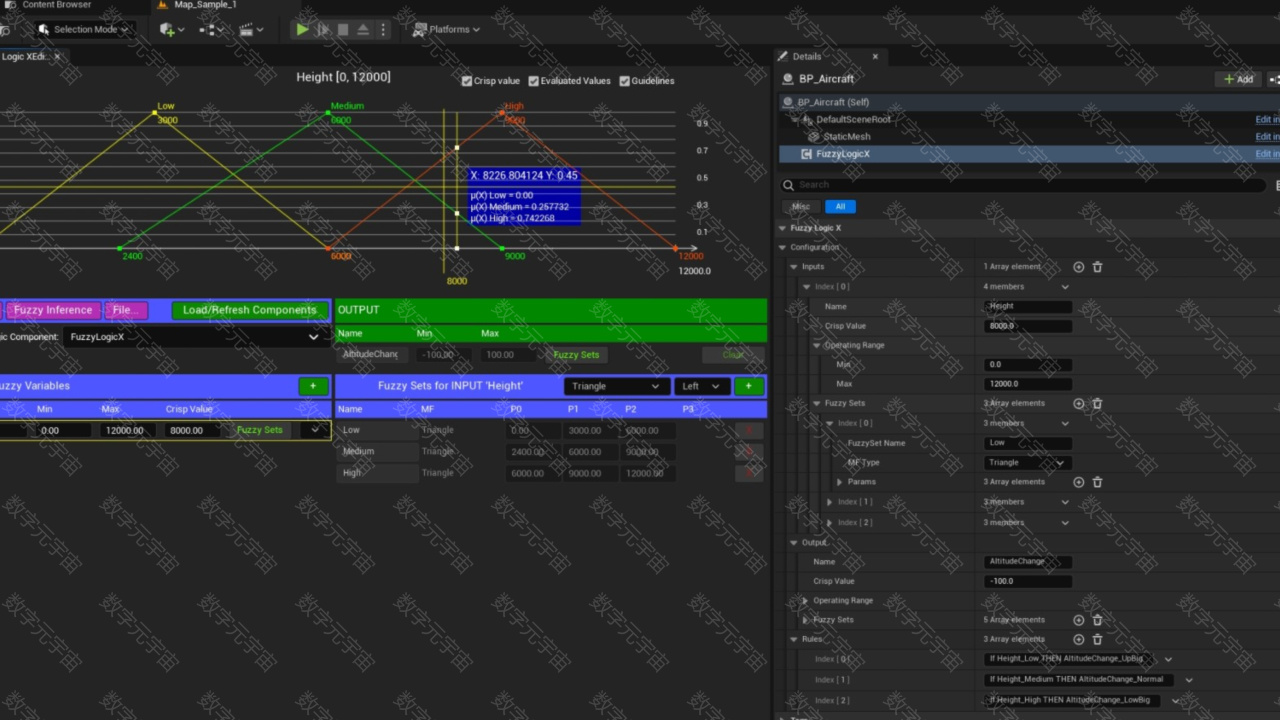
Task: Click the Eject button in play toolbar
Action: coord(363,30)
